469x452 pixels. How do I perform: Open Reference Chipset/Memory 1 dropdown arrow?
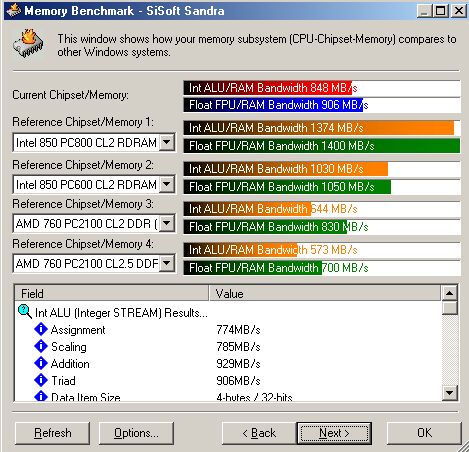tap(167, 143)
